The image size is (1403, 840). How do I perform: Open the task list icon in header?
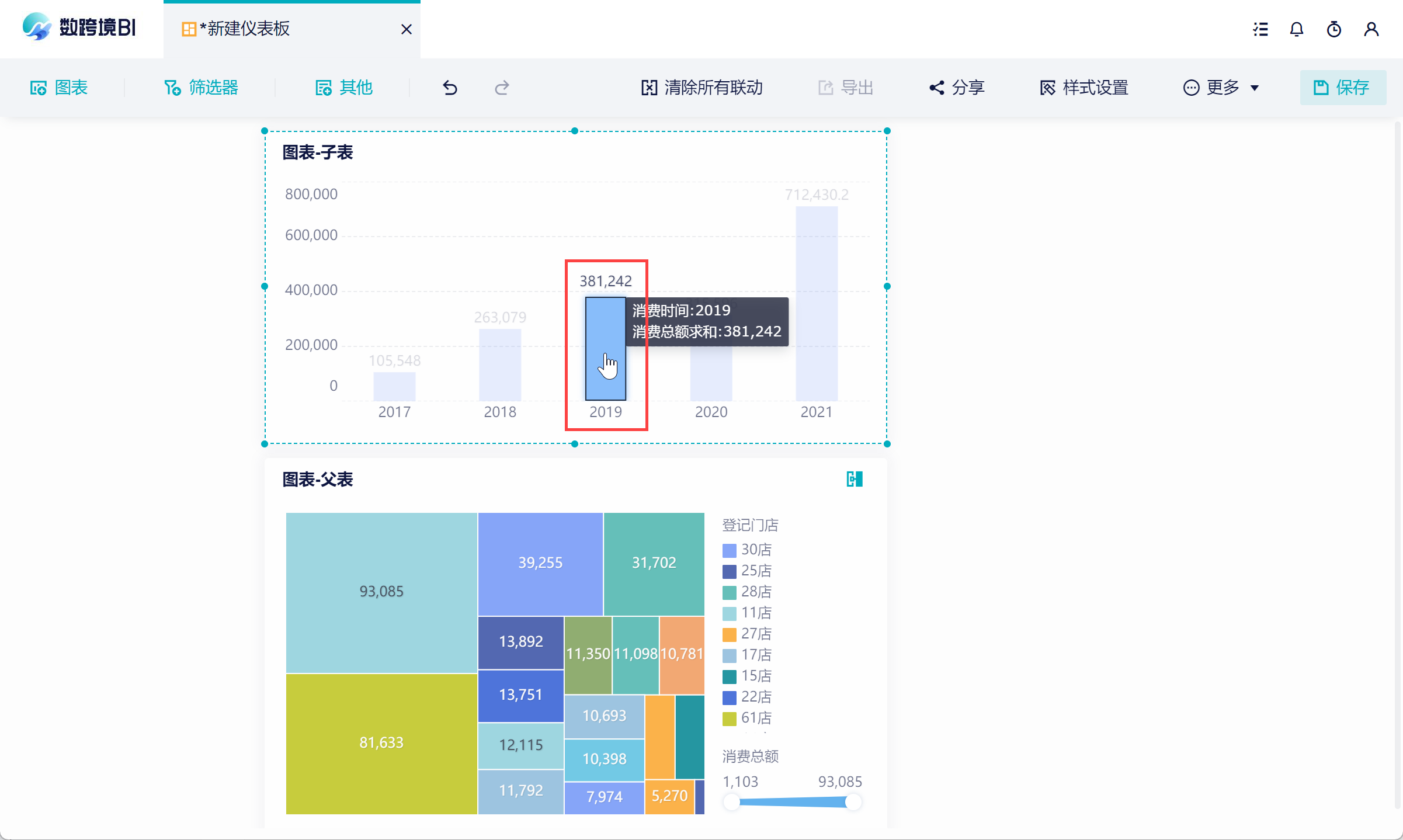[x=1260, y=29]
